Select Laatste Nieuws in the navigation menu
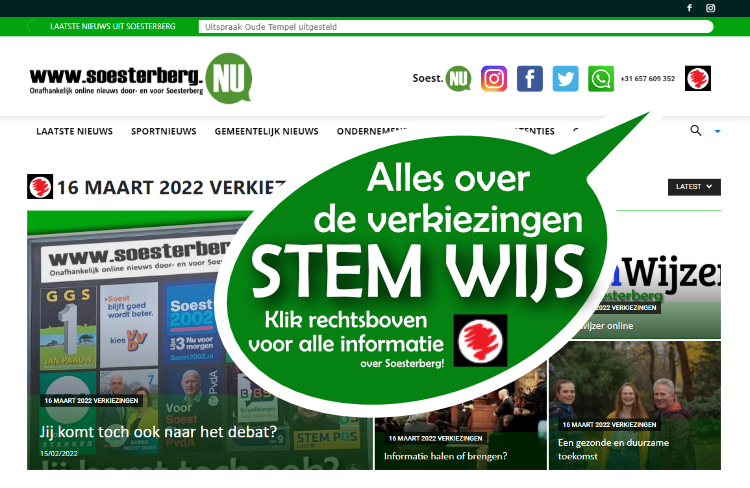 [74, 131]
